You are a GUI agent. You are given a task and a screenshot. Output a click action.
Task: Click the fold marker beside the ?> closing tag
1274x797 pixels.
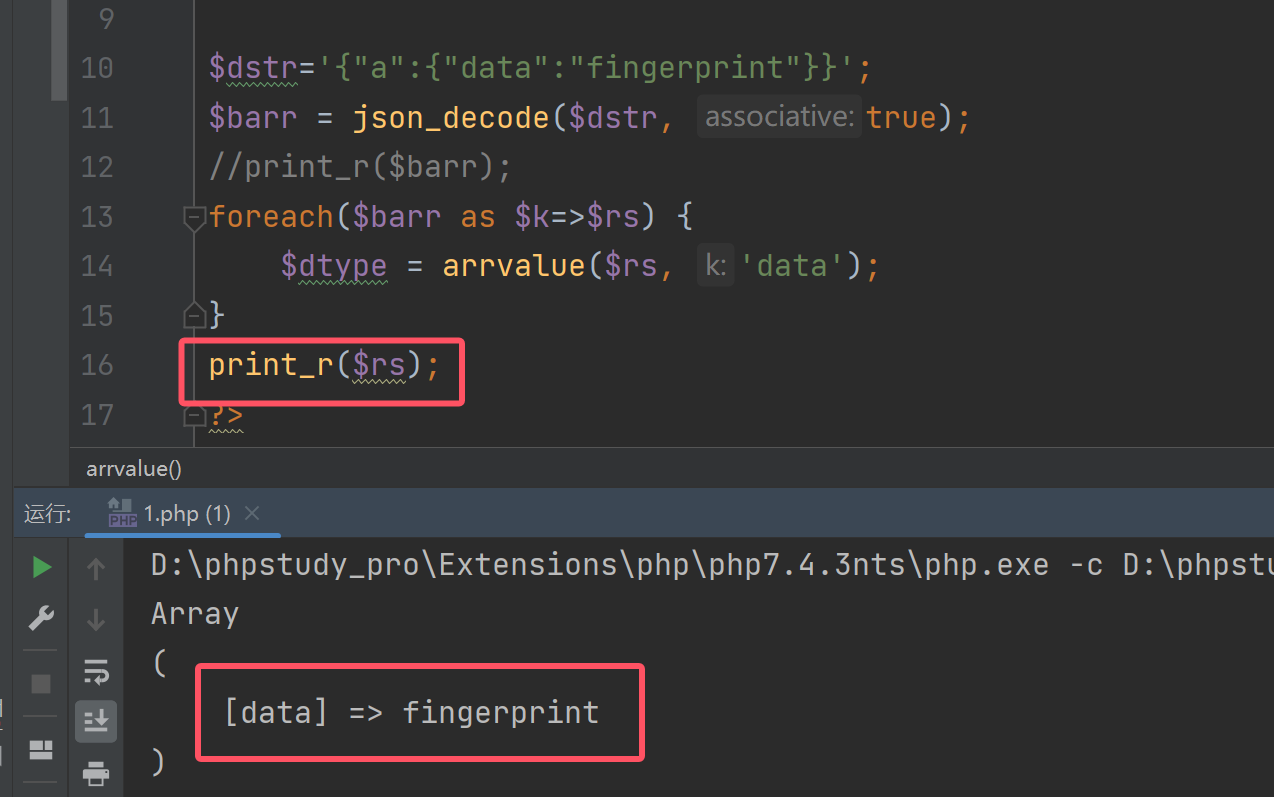(x=194, y=414)
